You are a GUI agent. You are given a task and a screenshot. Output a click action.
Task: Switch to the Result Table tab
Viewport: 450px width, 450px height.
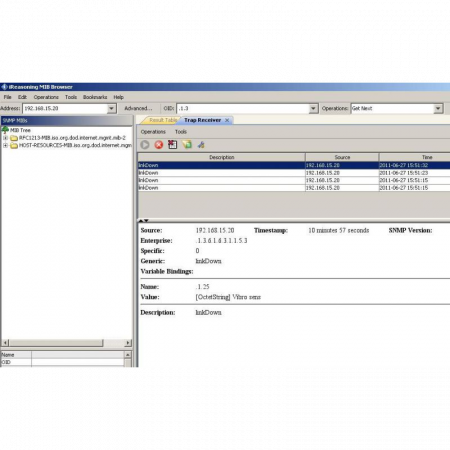coord(163,120)
